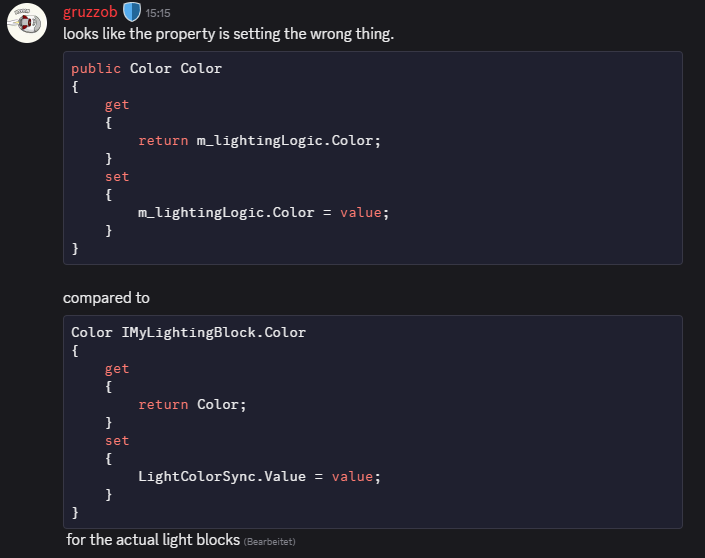
Task: Click the "get" keyword in IMyLightingBlock block
Action: click(117, 368)
